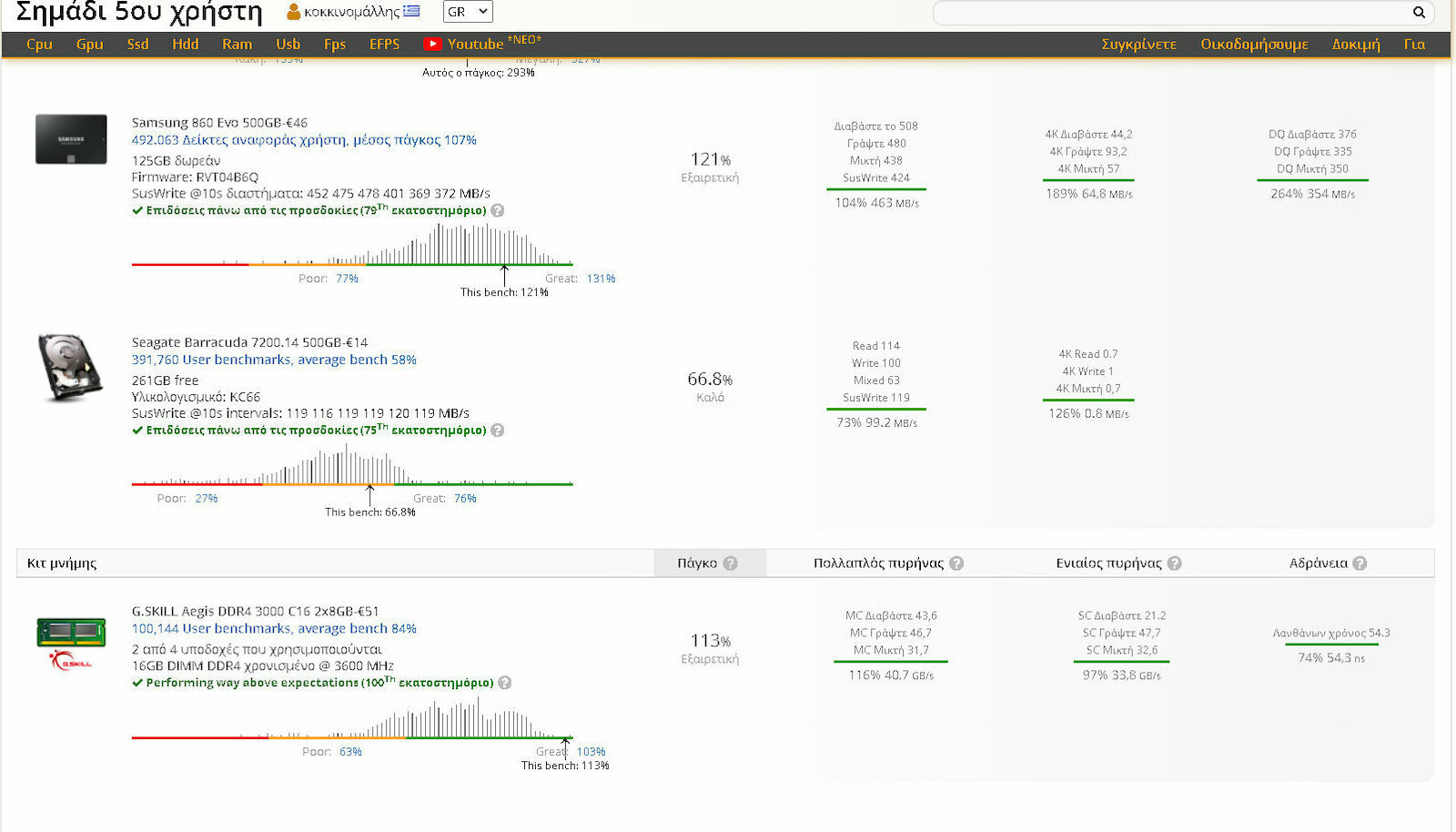Click help icon next to Ενιαίος πυρήνας

(x=1175, y=563)
